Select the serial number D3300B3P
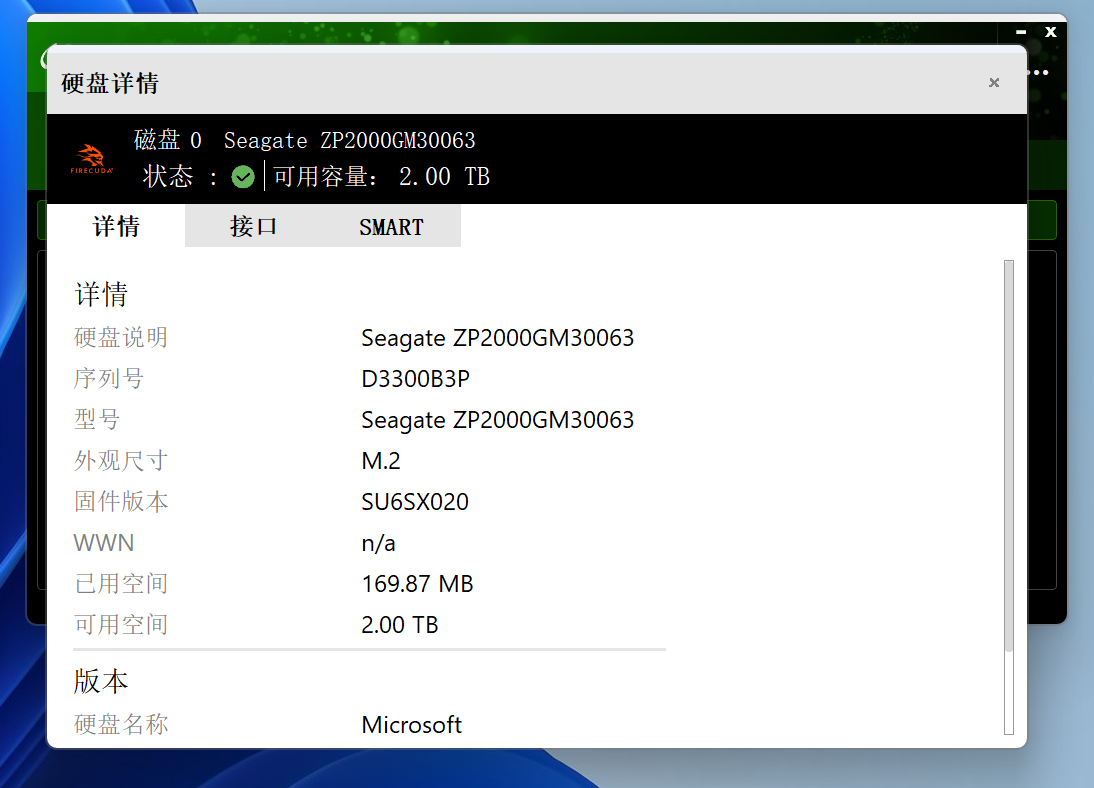 (415, 379)
